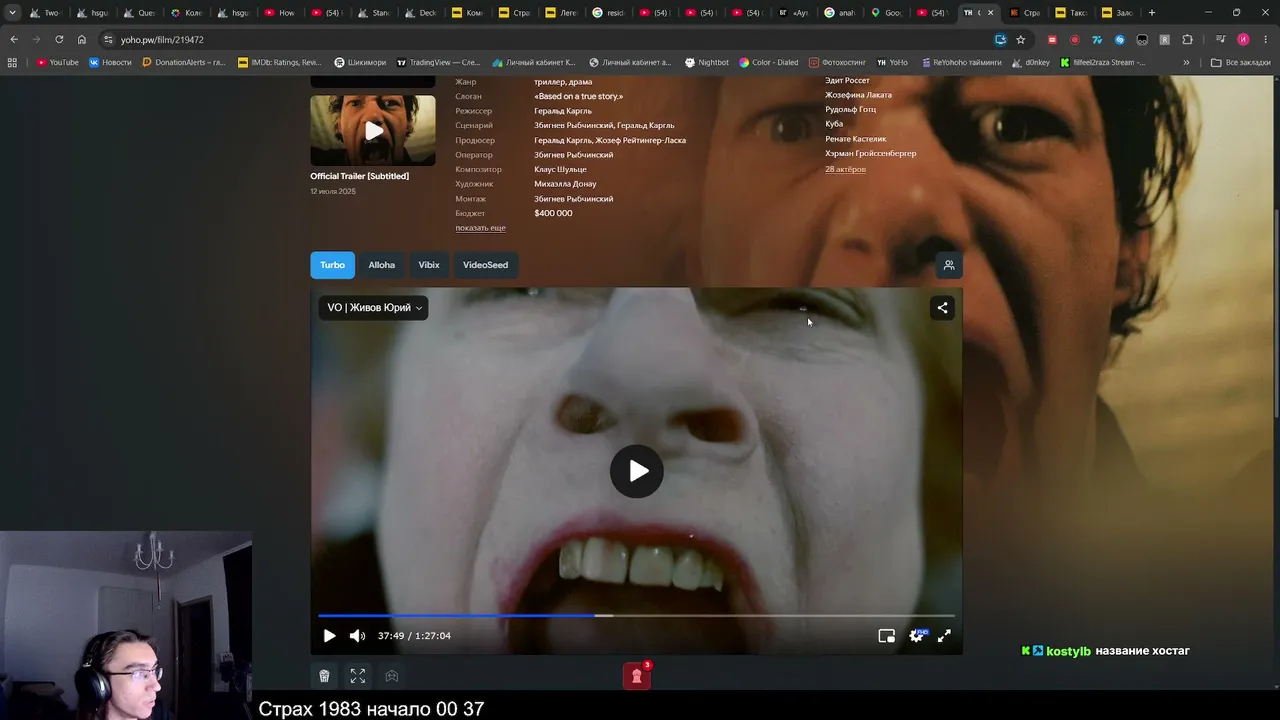Open artist Михаэлла Донау link
Image resolution: width=1280 pixels, height=720 pixels.
pos(565,184)
